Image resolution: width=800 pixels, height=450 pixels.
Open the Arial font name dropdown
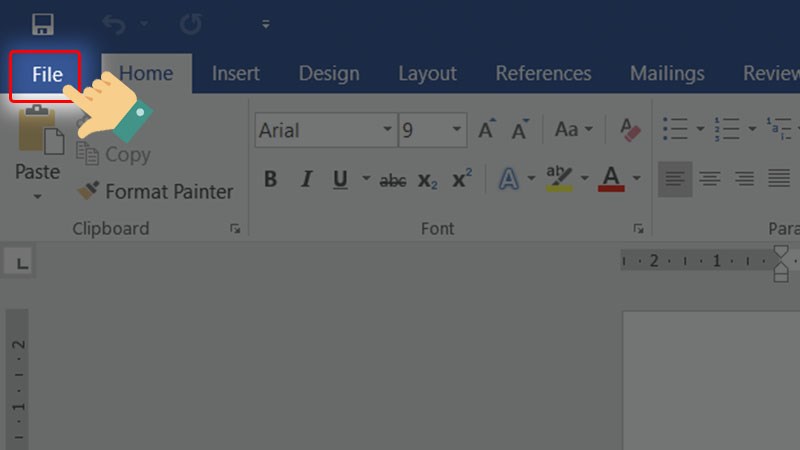[387, 129]
